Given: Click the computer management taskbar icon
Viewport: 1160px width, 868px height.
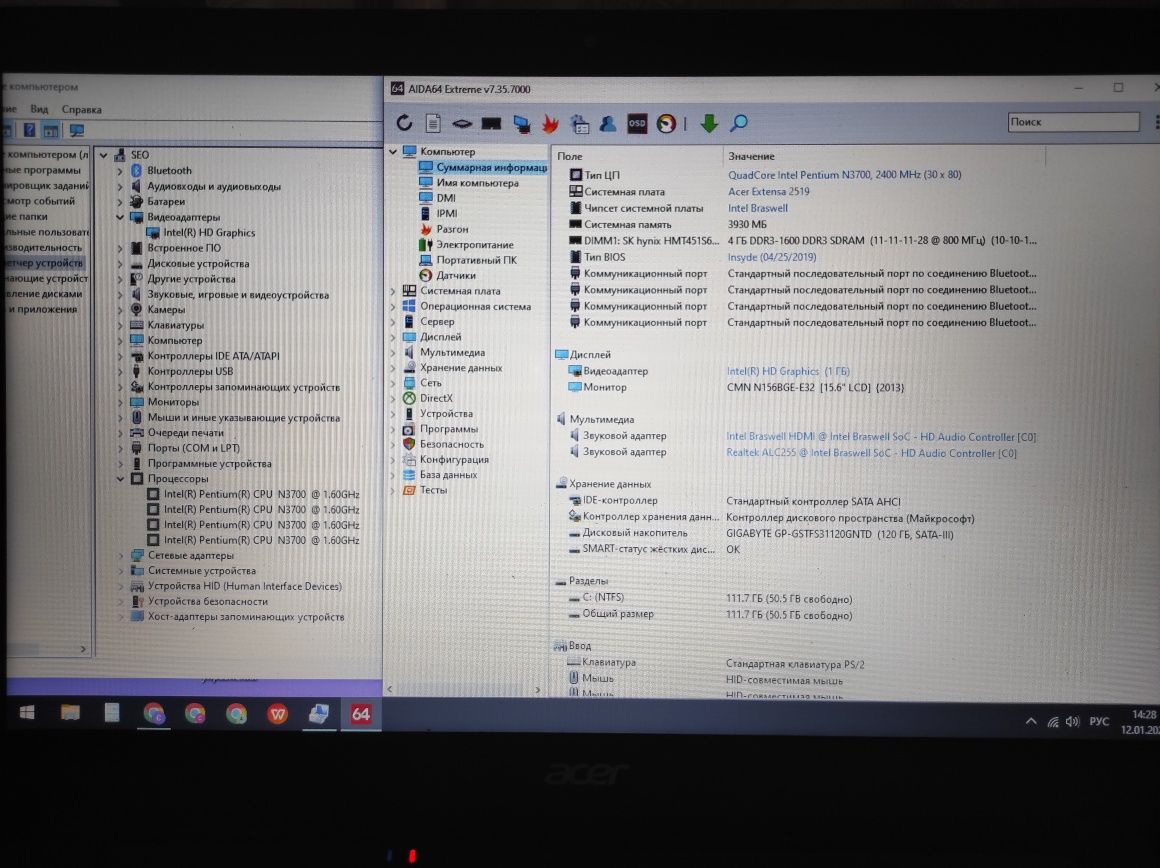Looking at the screenshot, I should pos(319,714).
